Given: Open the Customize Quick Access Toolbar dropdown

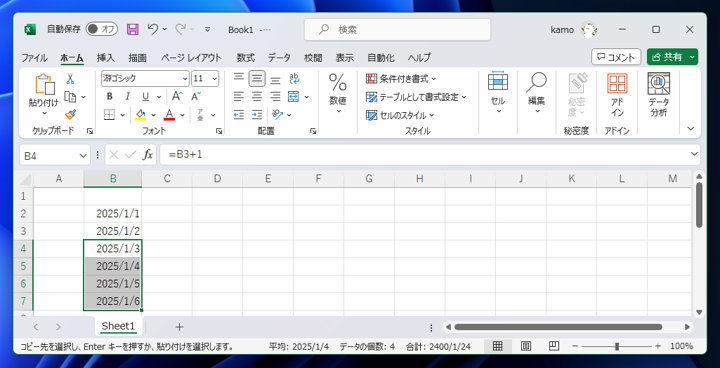Looking at the screenshot, I should point(207,29).
